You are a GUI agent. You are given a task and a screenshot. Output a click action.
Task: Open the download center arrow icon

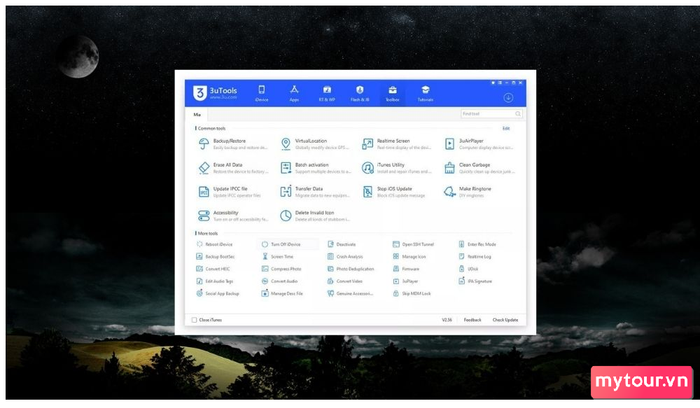tap(508, 98)
